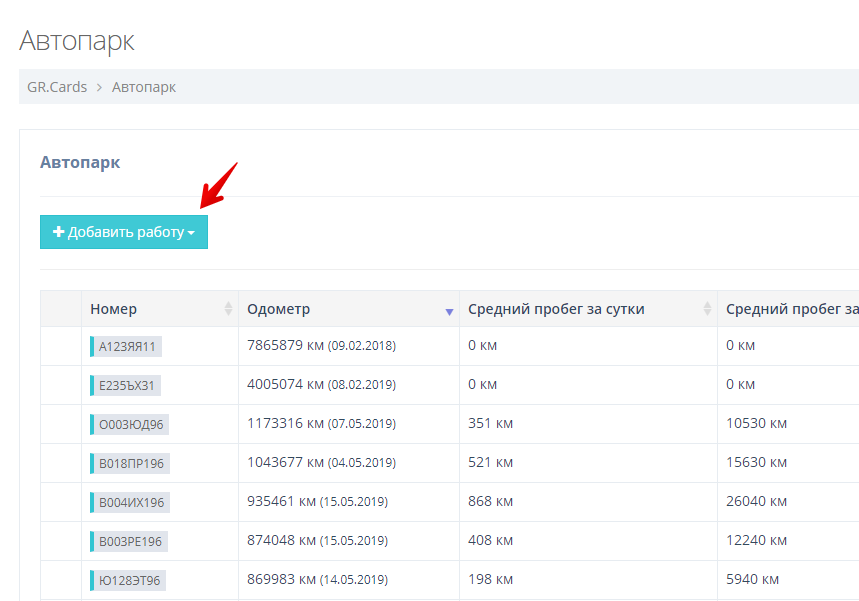The width and height of the screenshot is (859, 601).
Task: Click sort arrows in Средний пробег за сутки
Action: (708, 309)
